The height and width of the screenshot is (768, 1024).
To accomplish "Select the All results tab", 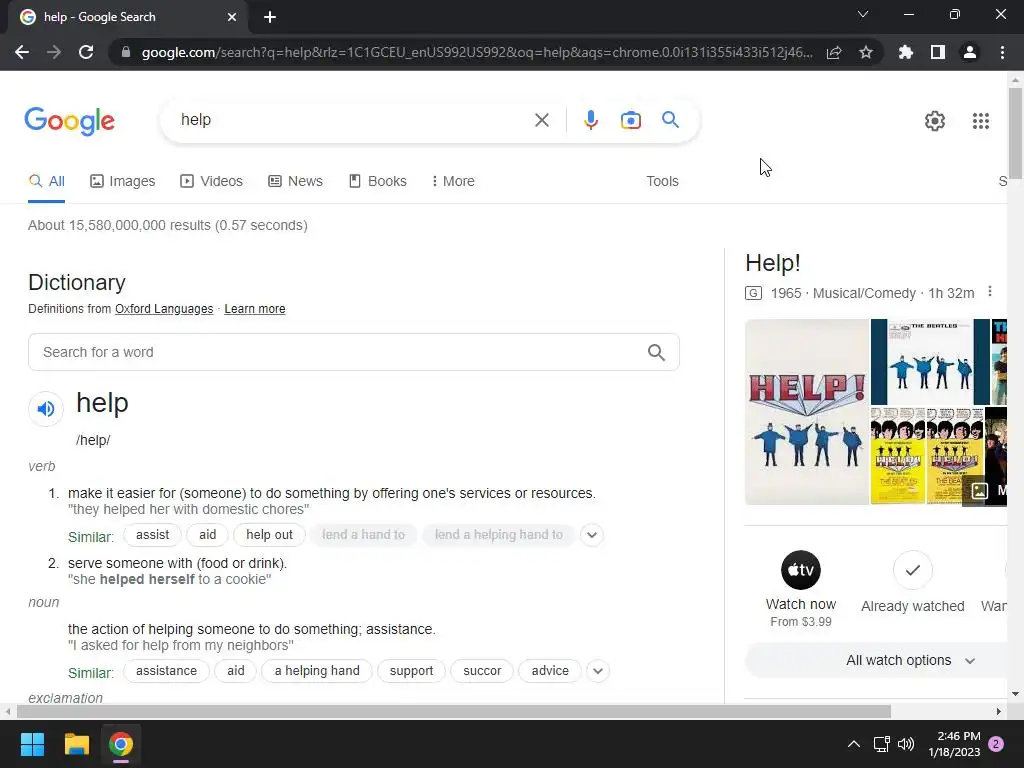I will click(x=46, y=181).
